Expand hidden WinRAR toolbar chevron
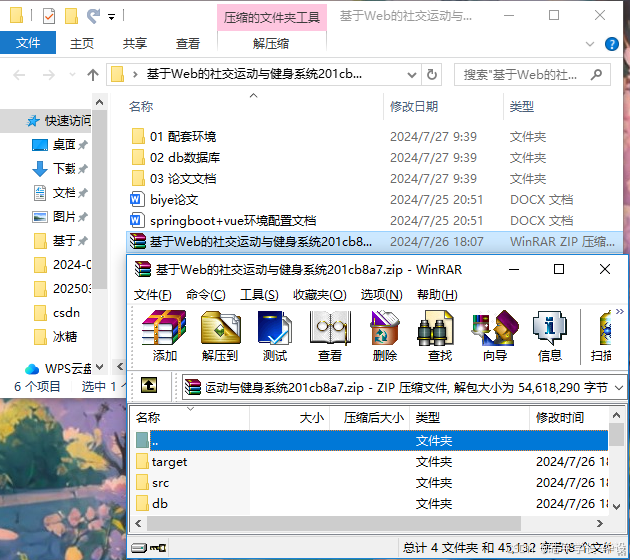This screenshot has width=630, height=560. point(619,311)
